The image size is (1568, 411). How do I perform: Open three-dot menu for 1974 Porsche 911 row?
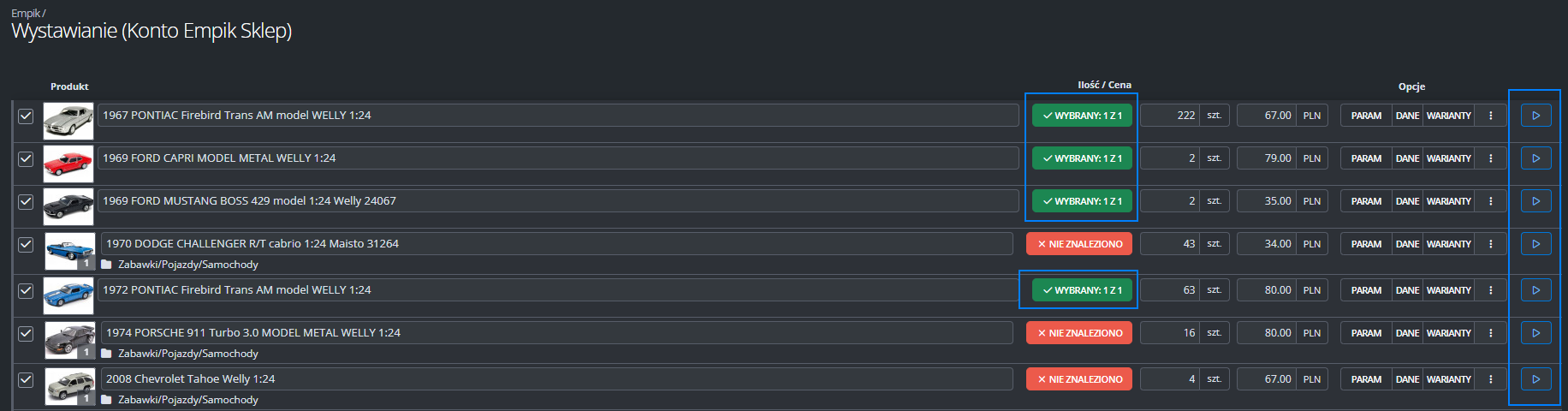(1490, 333)
